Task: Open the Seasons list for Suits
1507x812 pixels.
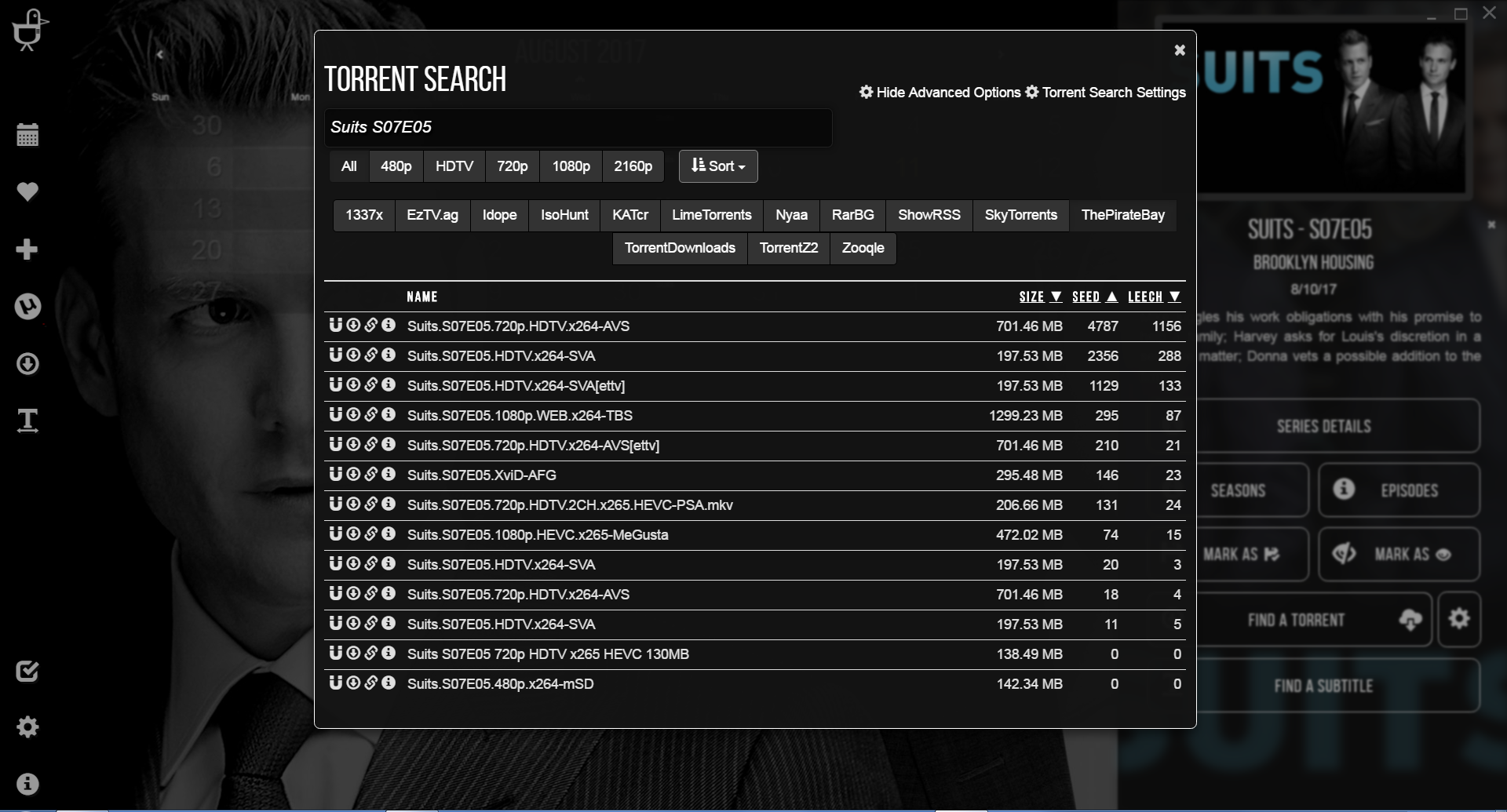Action: click(1251, 490)
